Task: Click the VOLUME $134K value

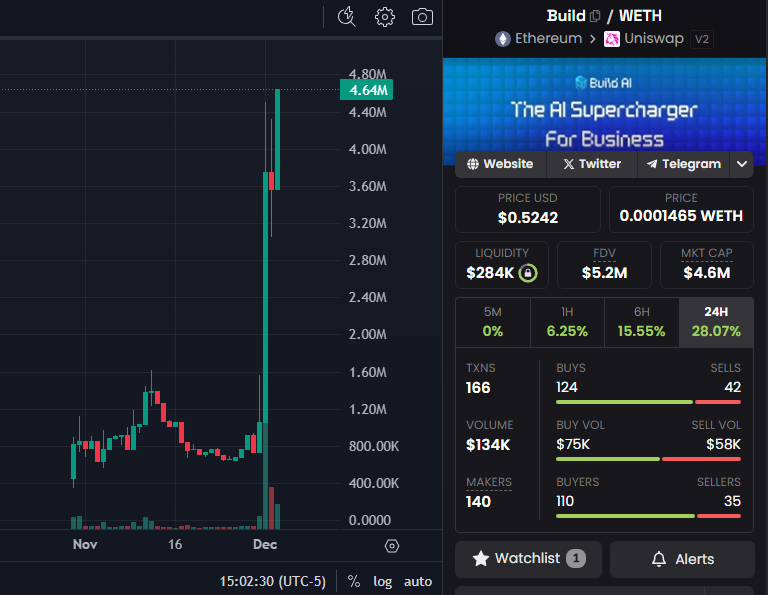Action: [488, 445]
